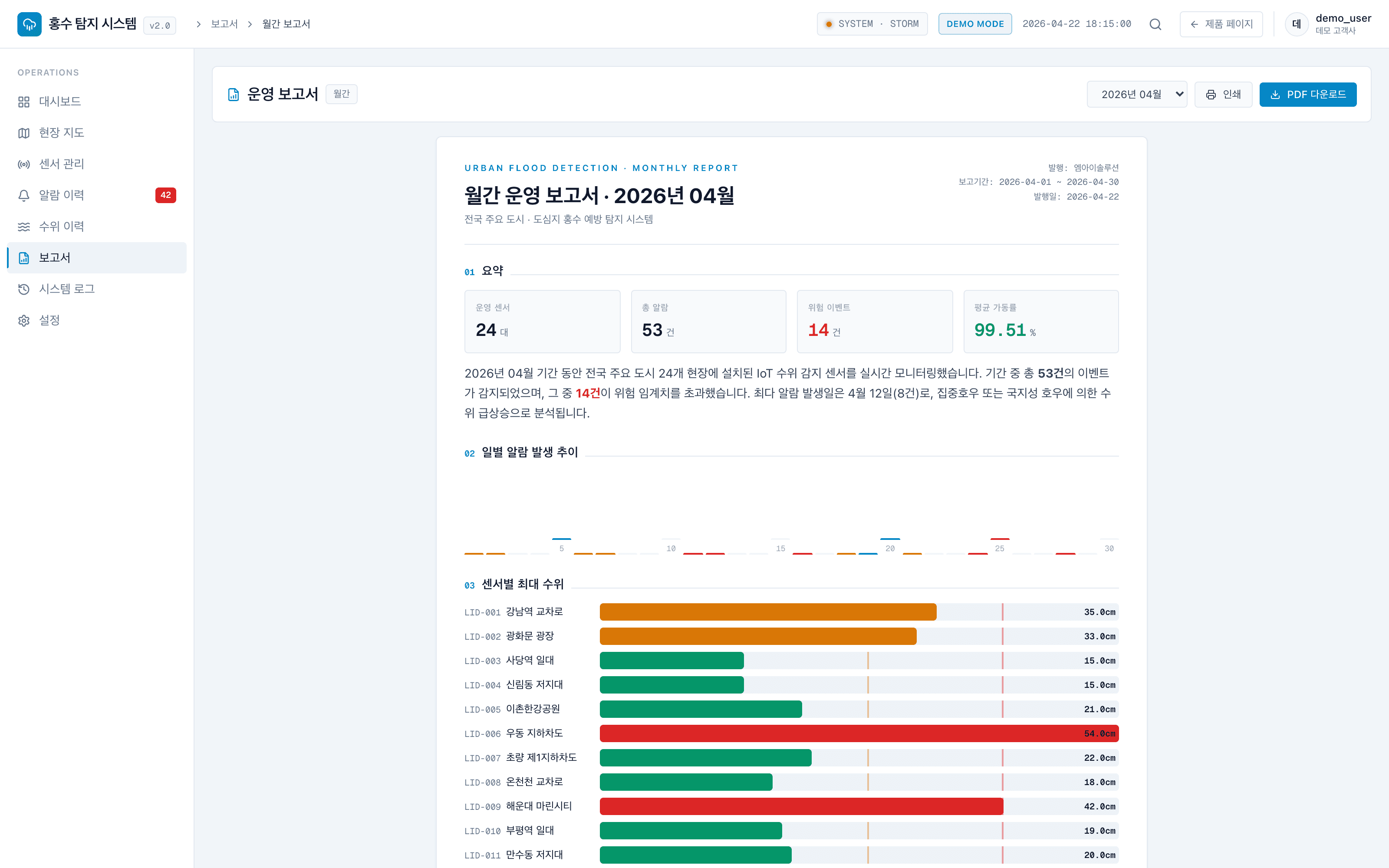Screen dimensions: 1389x868
Task: Click the SYSTEM · STORM status indicator
Action: click(872, 23)
